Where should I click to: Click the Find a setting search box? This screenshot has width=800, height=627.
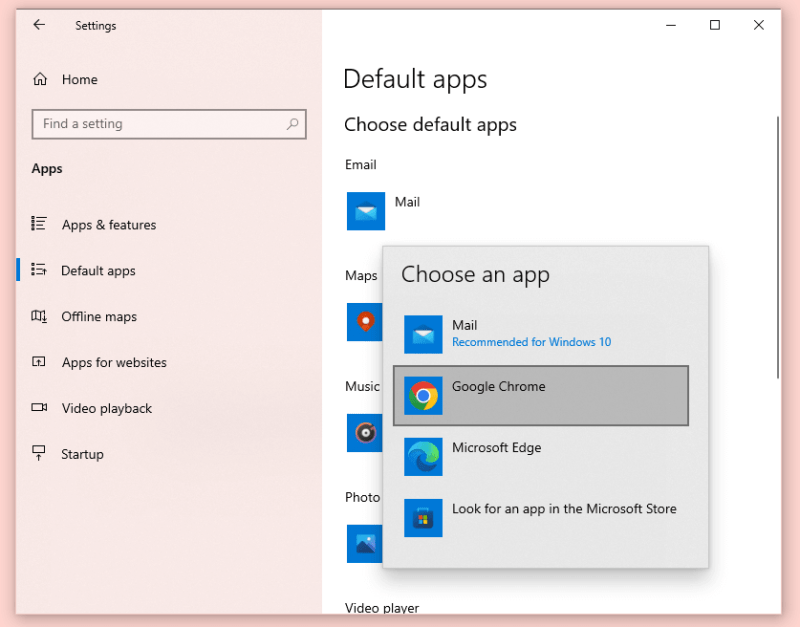coord(160,123)
